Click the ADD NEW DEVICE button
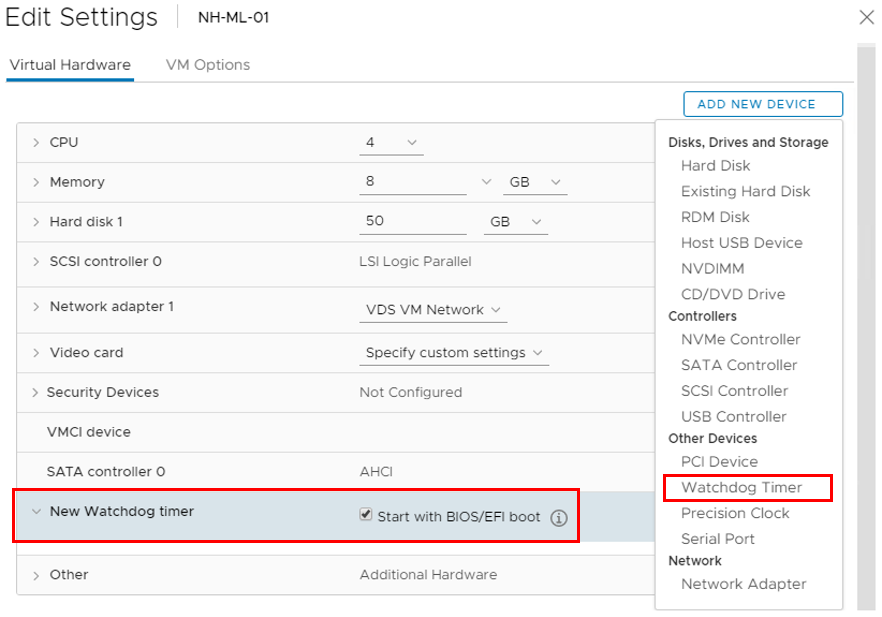This screenshot has width=882, height=617. tap(762, 104)
